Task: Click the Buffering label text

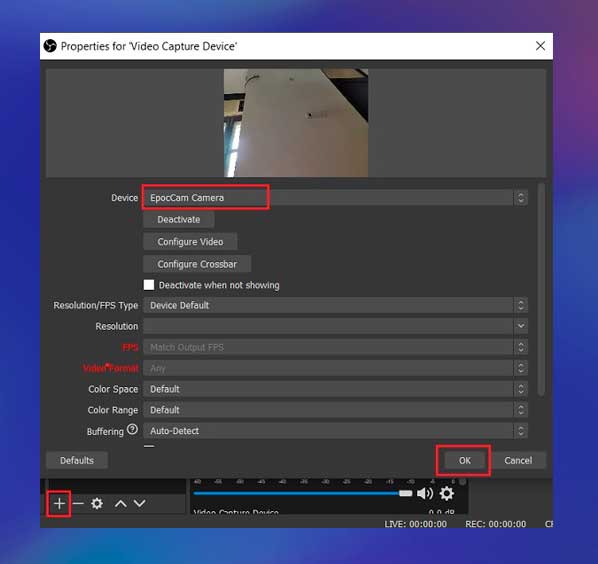Action: click(105, 431)
